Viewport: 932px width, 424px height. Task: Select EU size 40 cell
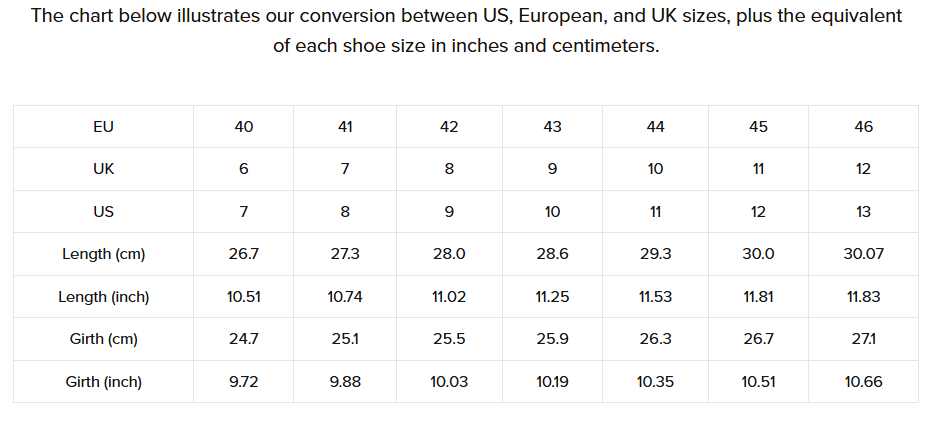244,127
